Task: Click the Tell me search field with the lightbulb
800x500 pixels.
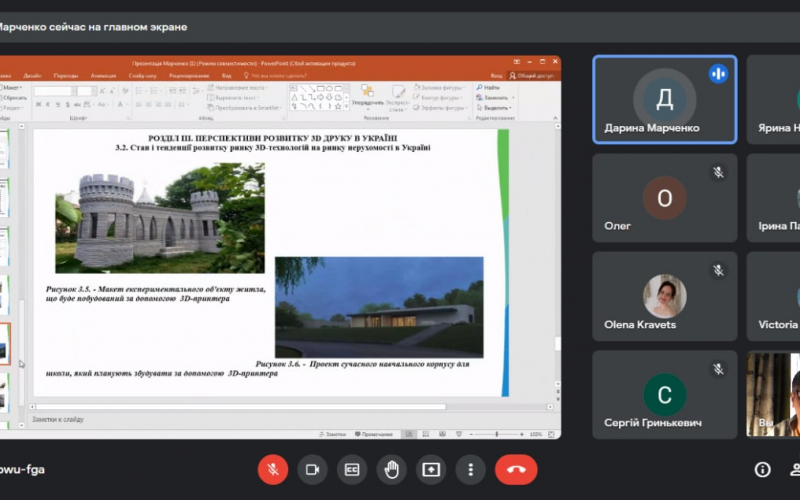Action: click(x=276, y=76)
